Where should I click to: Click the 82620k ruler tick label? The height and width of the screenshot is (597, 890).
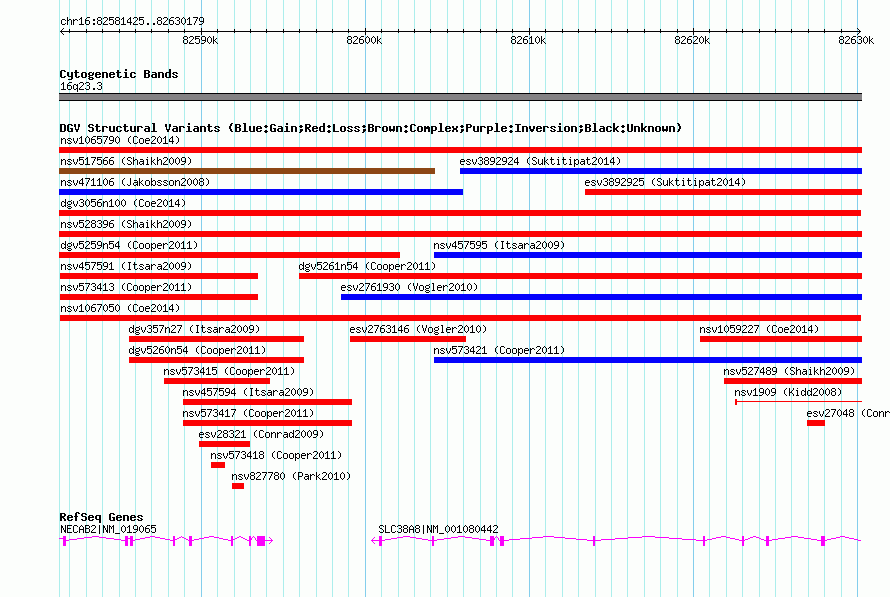click(x=692, y=41)
